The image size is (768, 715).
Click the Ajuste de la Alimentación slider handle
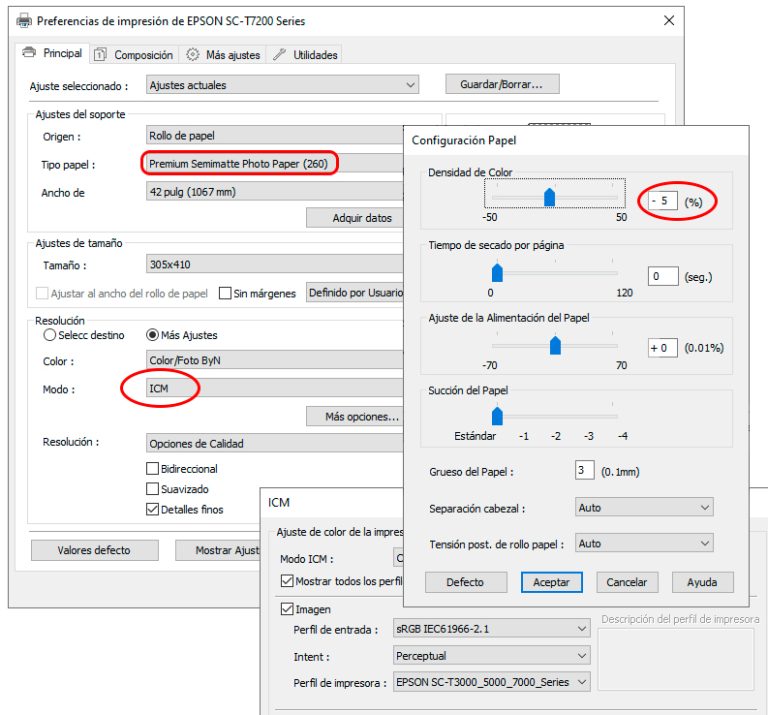555,345
